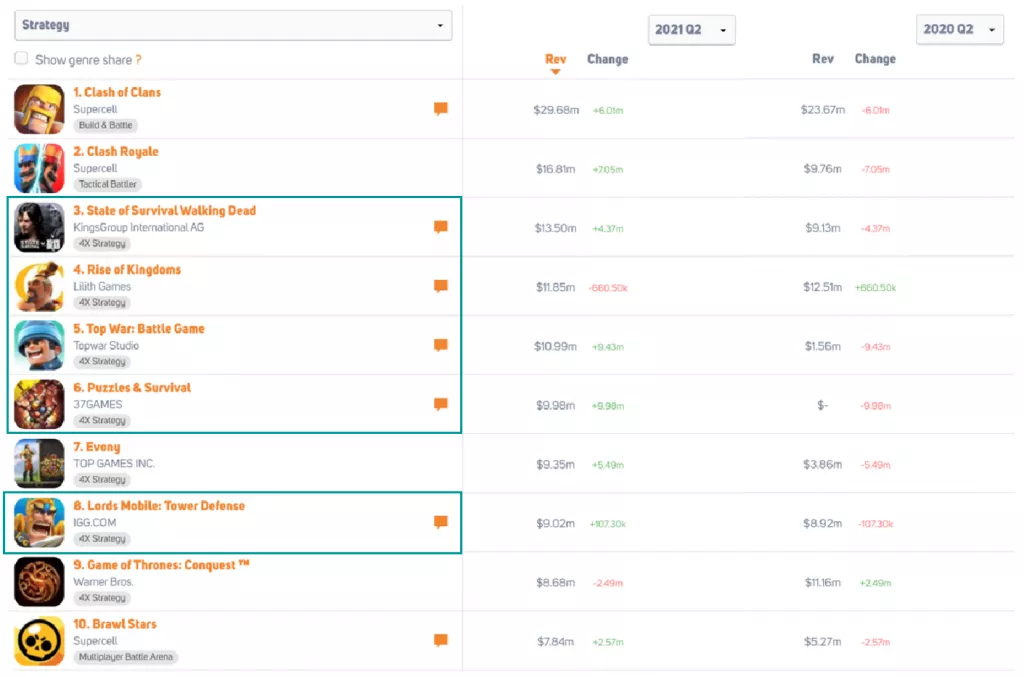Sort by the 2021 Q2 Change column
The height and width of the screenshot is (677, 1024).
pyautogui.click(x=607, y=59)
